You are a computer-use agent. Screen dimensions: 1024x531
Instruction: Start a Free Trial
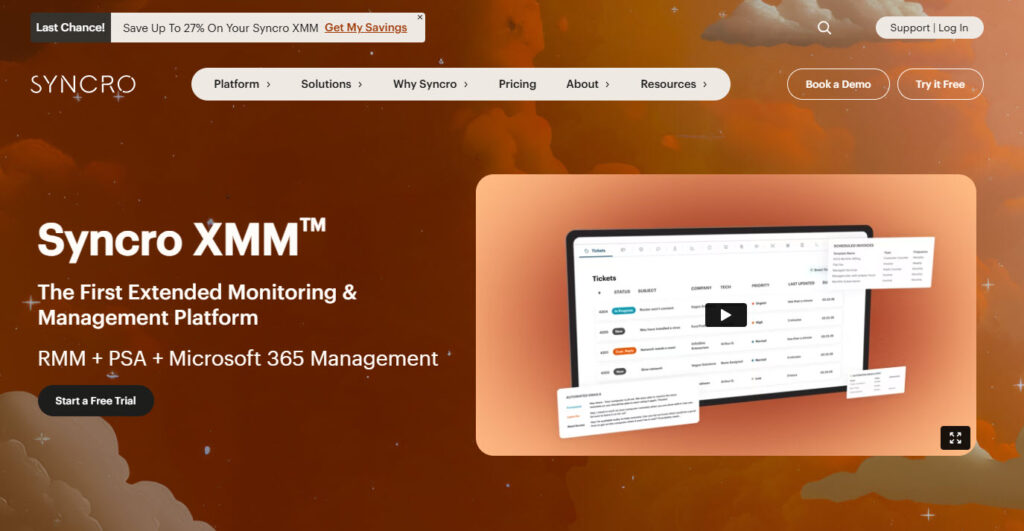point(95,400)
